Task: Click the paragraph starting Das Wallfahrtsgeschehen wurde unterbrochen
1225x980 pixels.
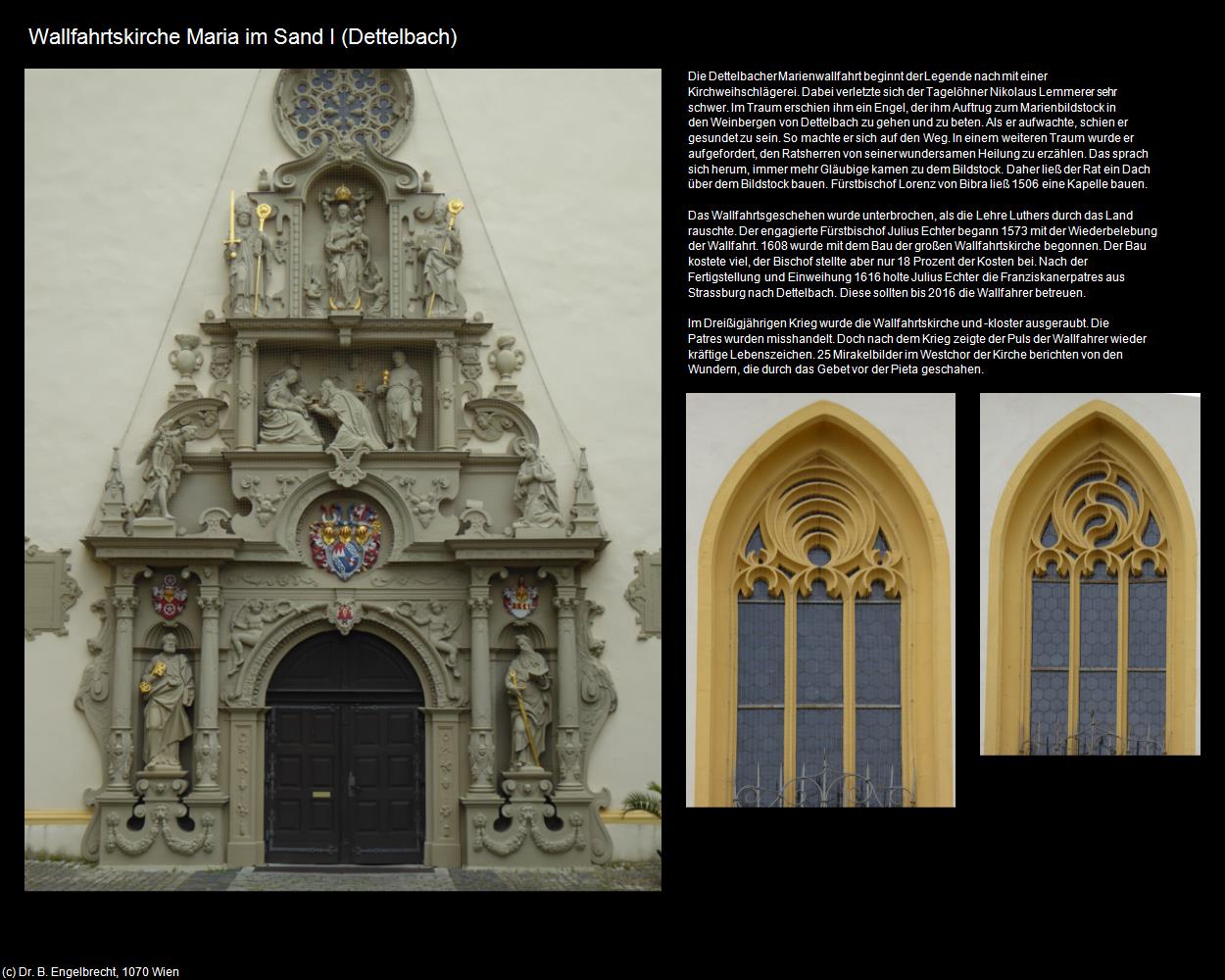Action: click(922, 254)
